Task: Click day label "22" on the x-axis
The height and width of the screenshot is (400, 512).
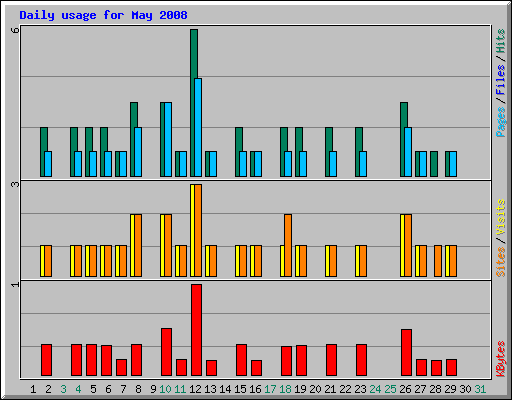Action: click(345, 389)
